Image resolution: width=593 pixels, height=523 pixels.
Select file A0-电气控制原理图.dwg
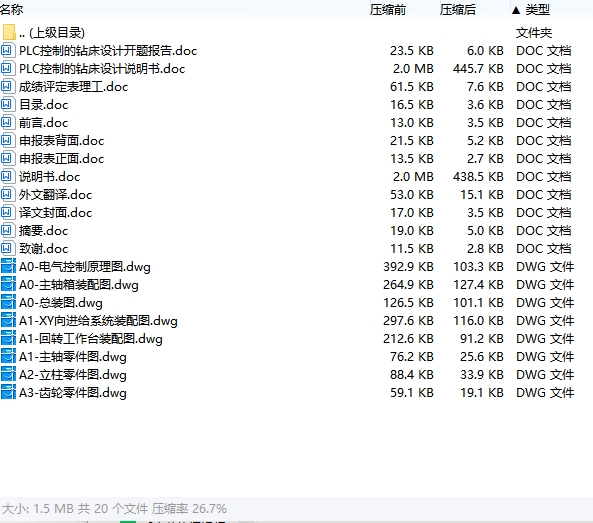85,267
